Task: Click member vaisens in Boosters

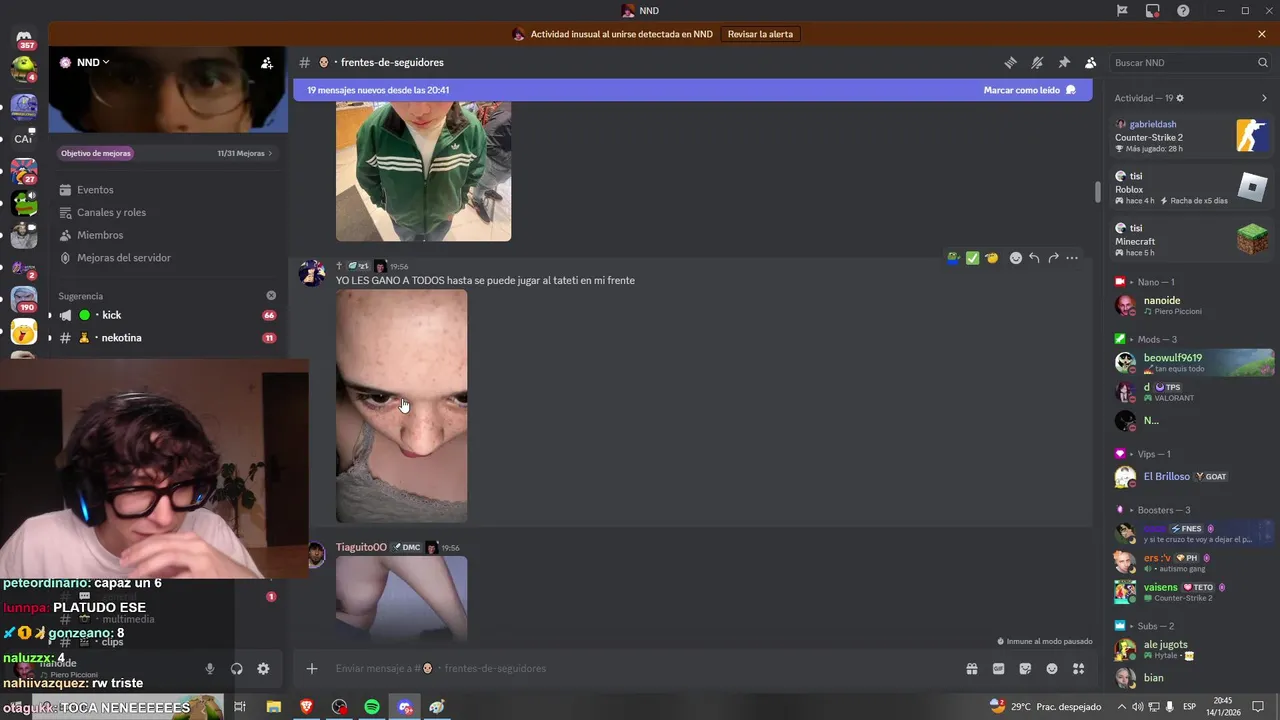Action: (1192, 592)
